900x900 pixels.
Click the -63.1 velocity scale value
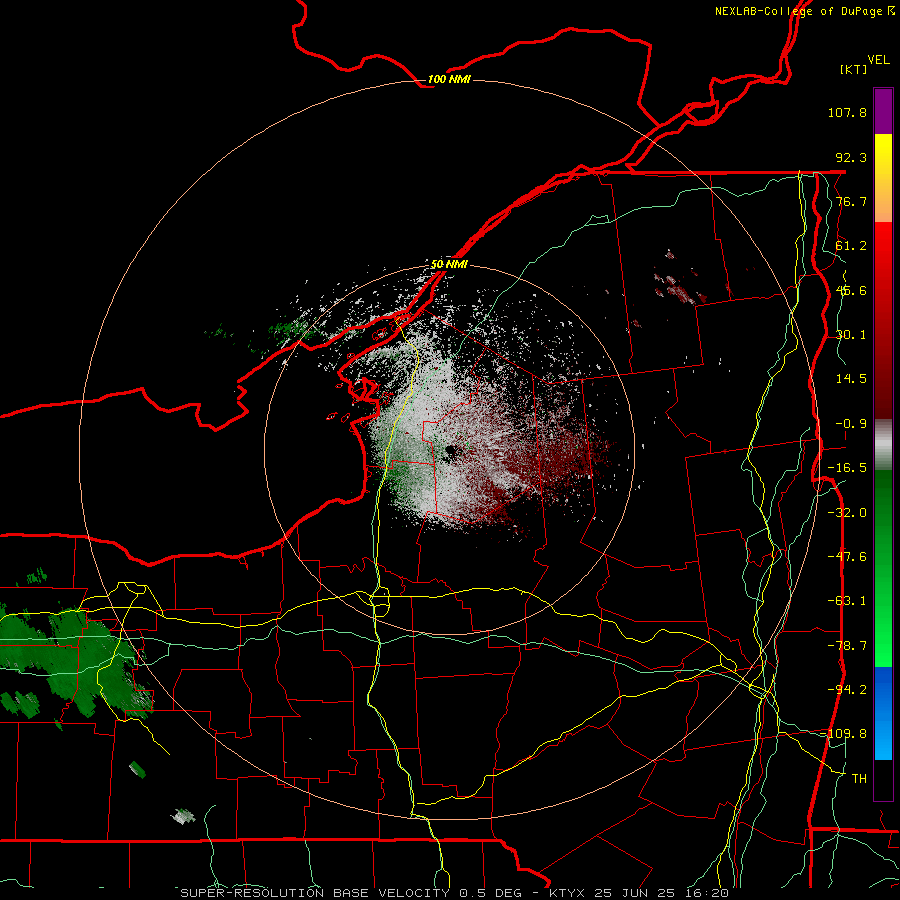tap(847, 601)
